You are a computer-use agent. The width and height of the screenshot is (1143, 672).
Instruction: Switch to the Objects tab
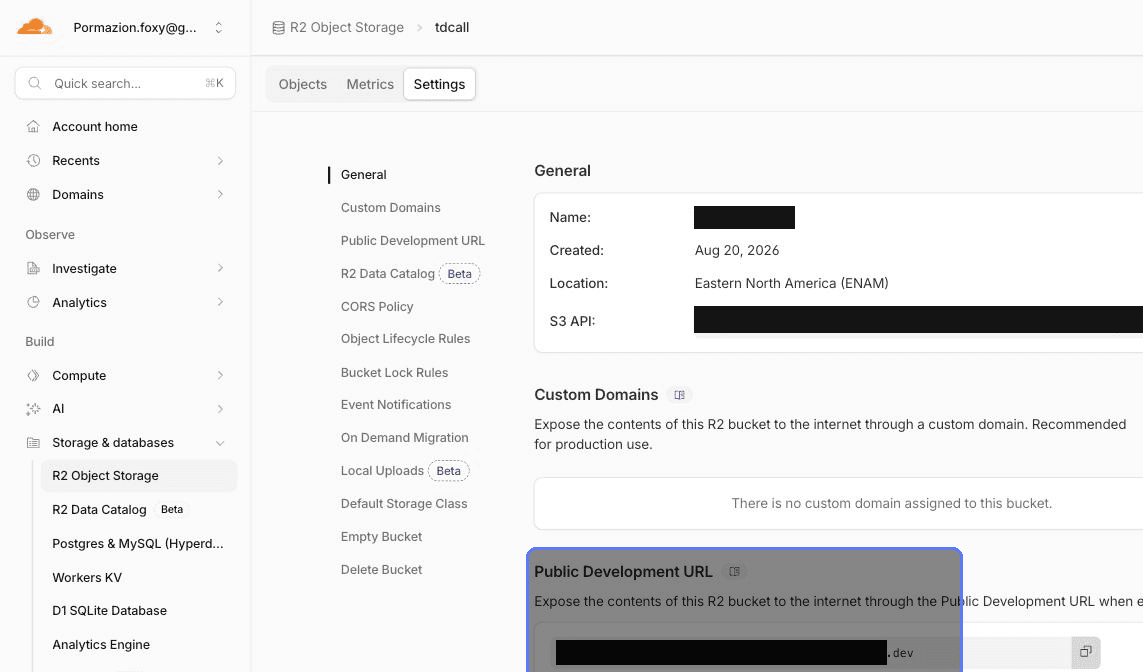pos(303,84)
